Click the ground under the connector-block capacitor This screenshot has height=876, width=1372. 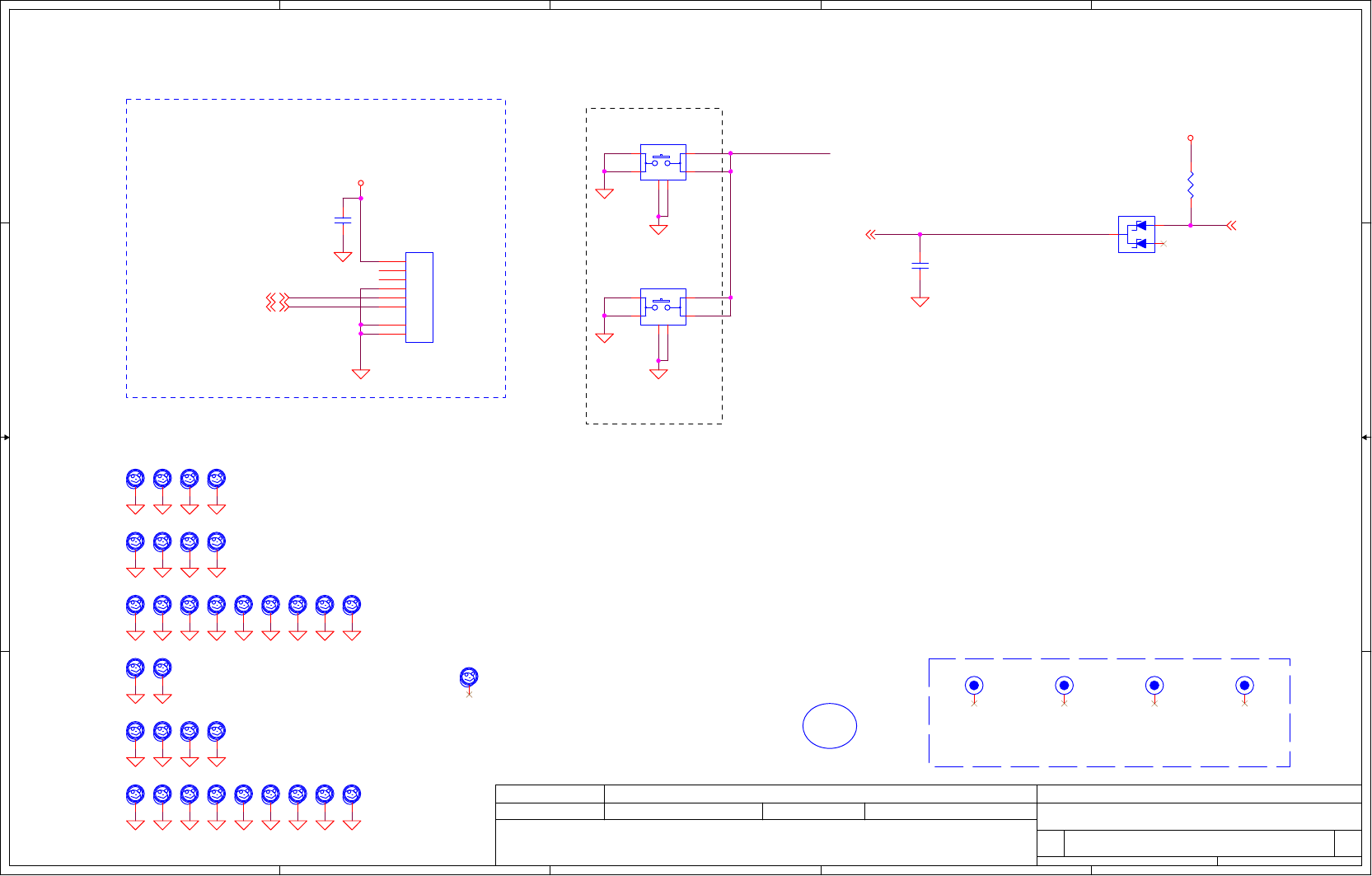point(343,256)
